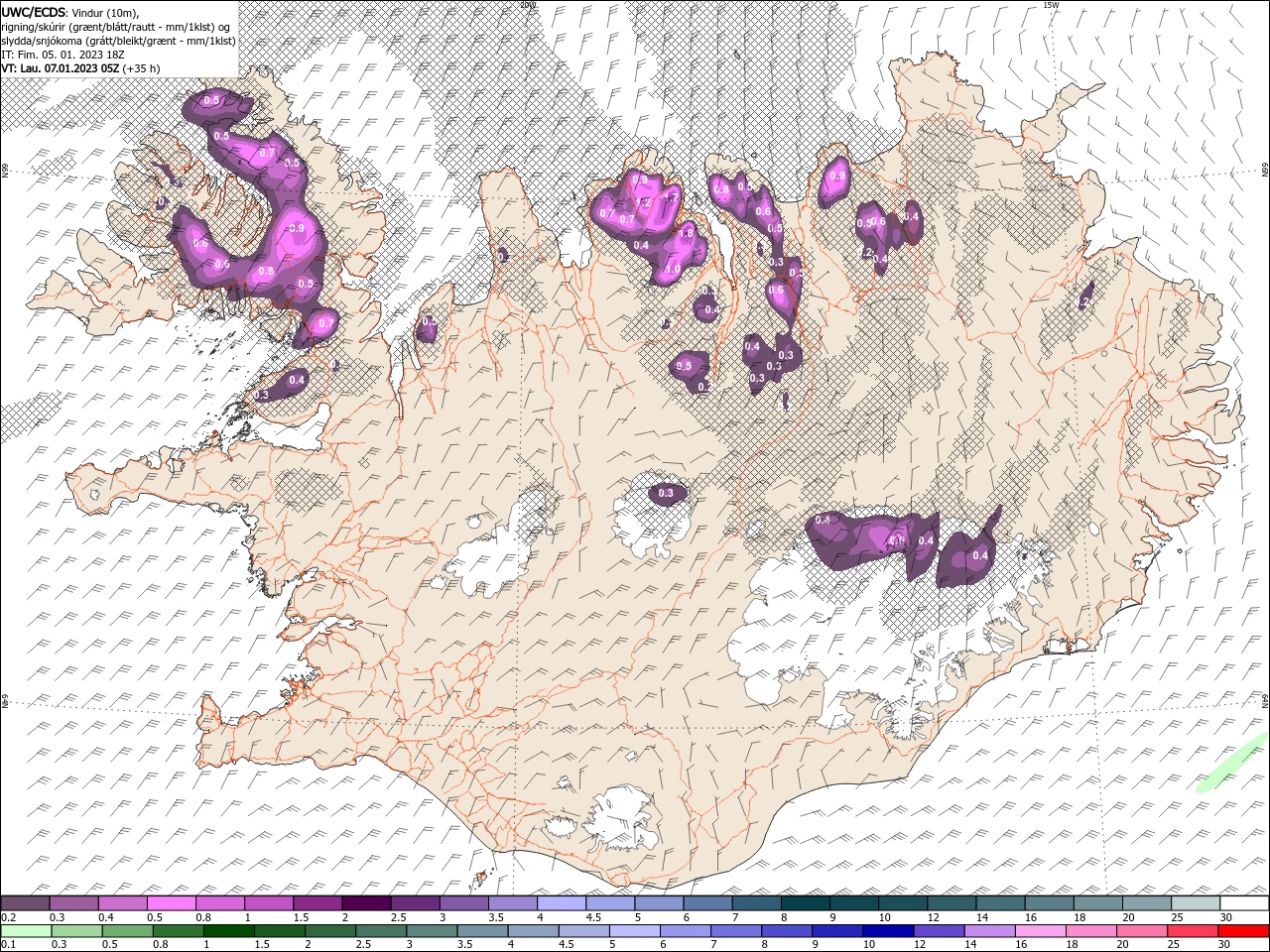Click the 0.2 swatch in the purple snow scale

coord(26,903)
